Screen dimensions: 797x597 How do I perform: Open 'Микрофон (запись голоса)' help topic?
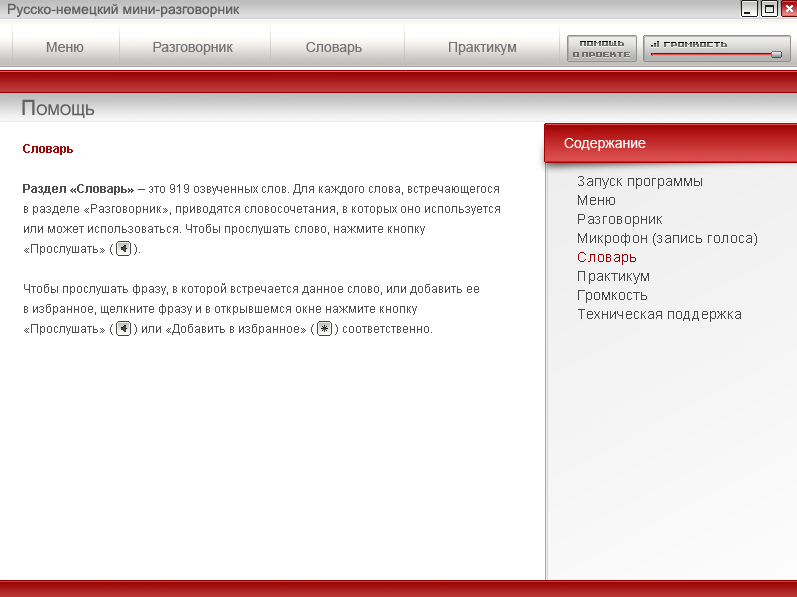[667, 238]
